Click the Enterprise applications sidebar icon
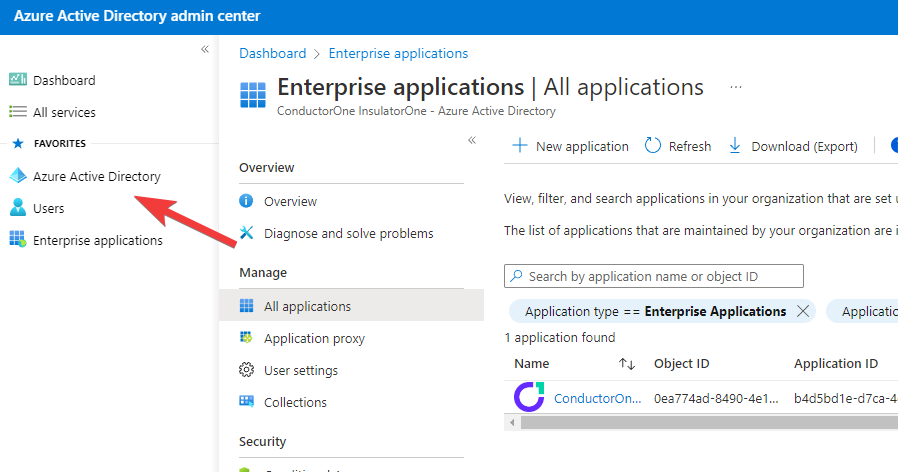The image size is (898, 472). point(18,240)
